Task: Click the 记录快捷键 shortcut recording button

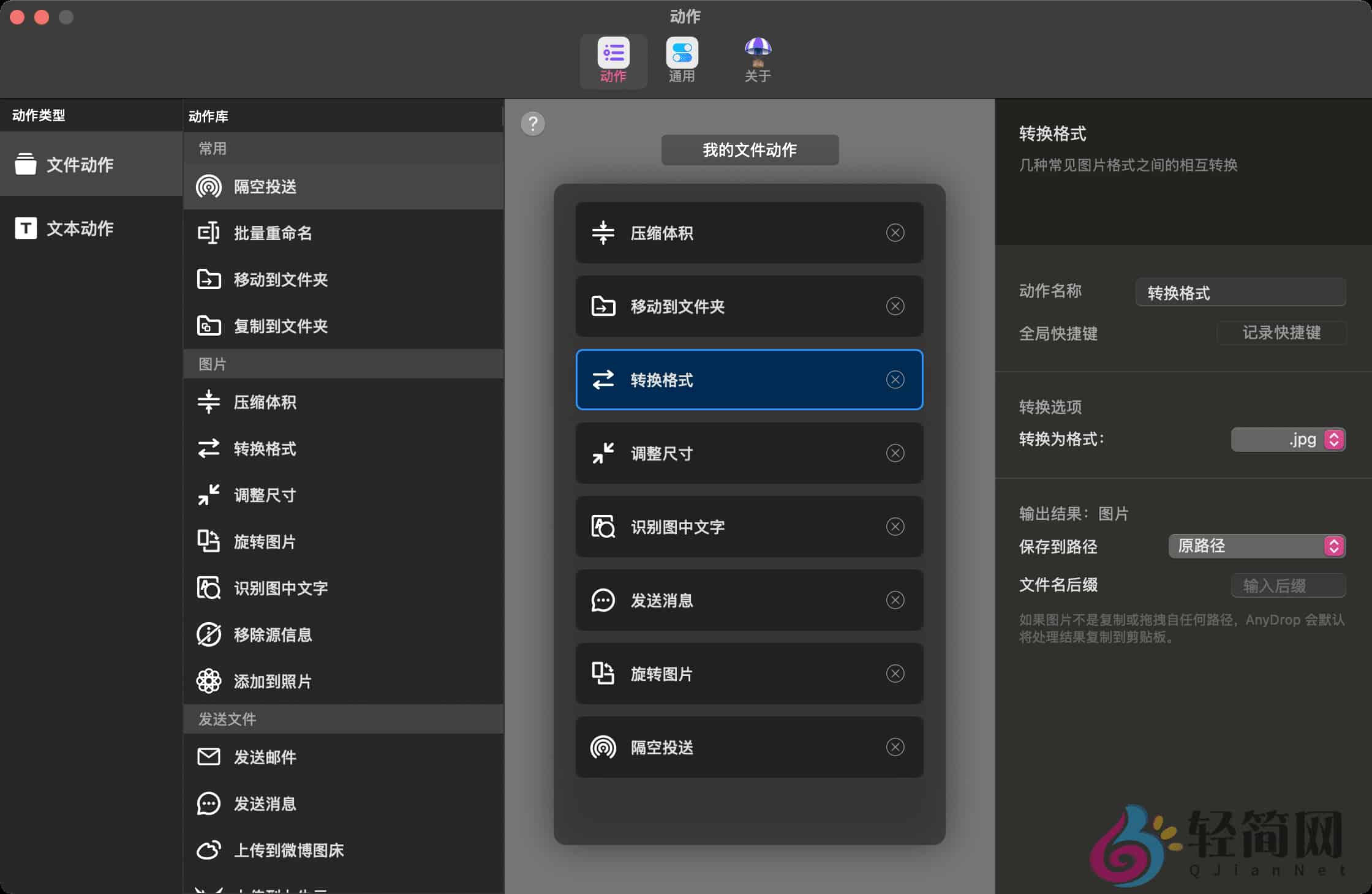Action: (x=1281, y=333)
